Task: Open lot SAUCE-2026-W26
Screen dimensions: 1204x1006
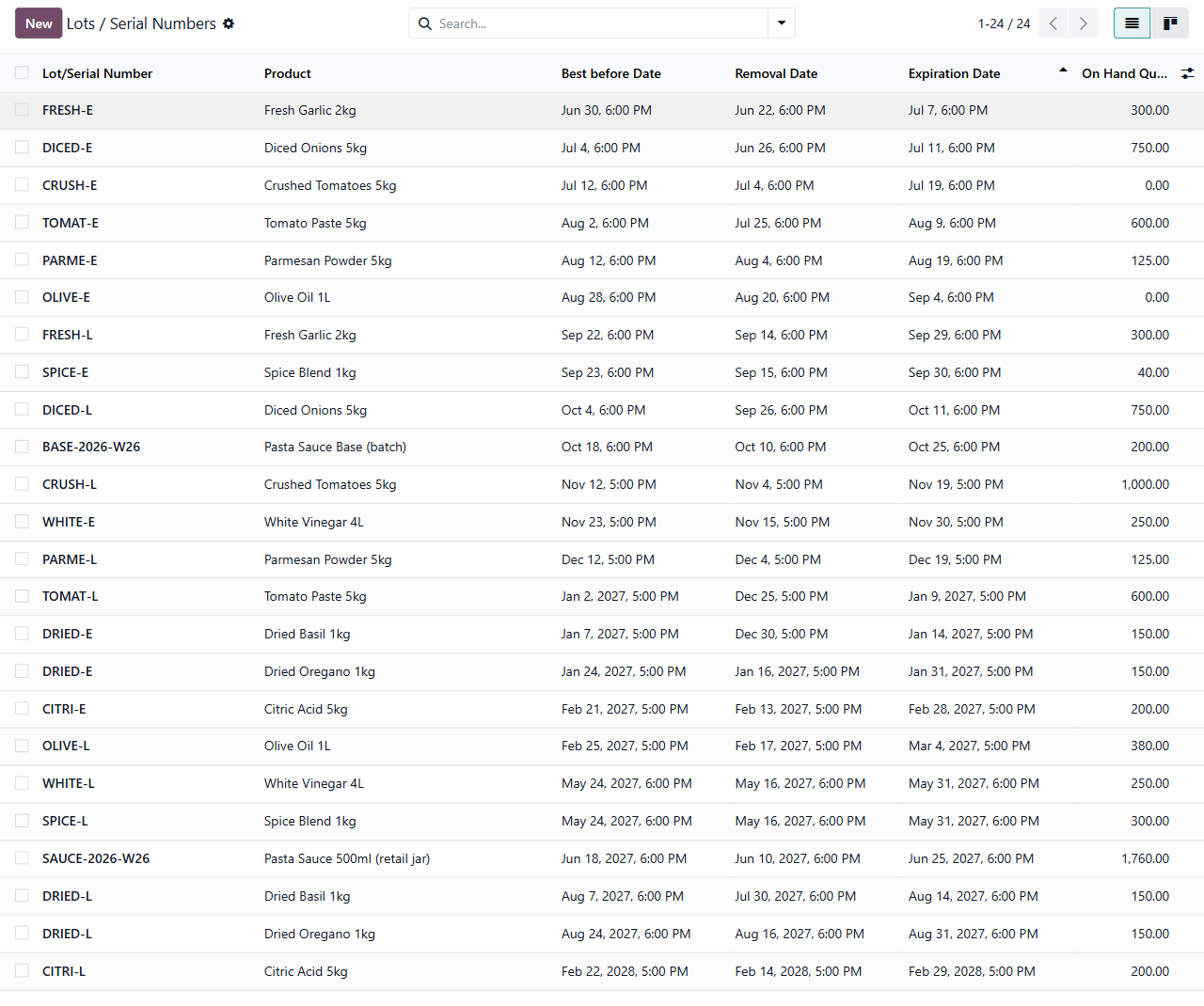Action: 96,858
